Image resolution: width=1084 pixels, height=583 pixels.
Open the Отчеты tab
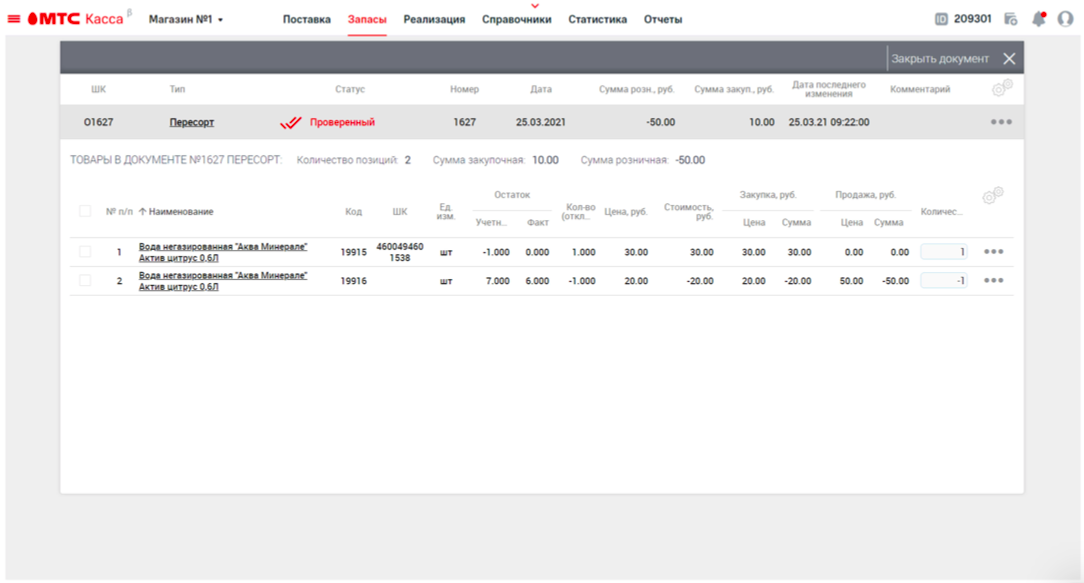click(x=663, y=19)
